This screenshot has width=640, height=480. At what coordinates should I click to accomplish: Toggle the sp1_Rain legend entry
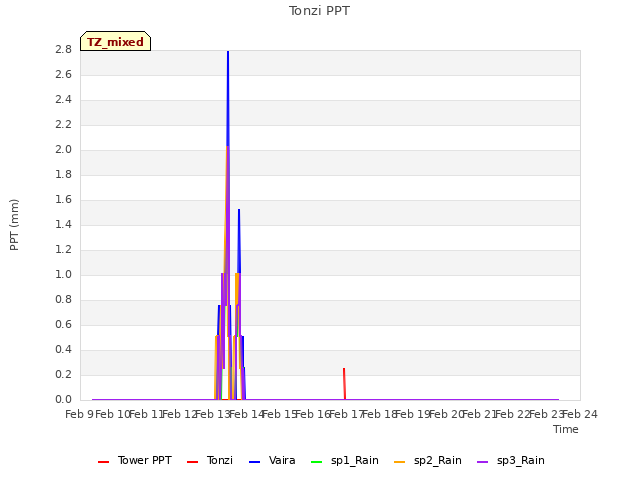click(345, 461)
